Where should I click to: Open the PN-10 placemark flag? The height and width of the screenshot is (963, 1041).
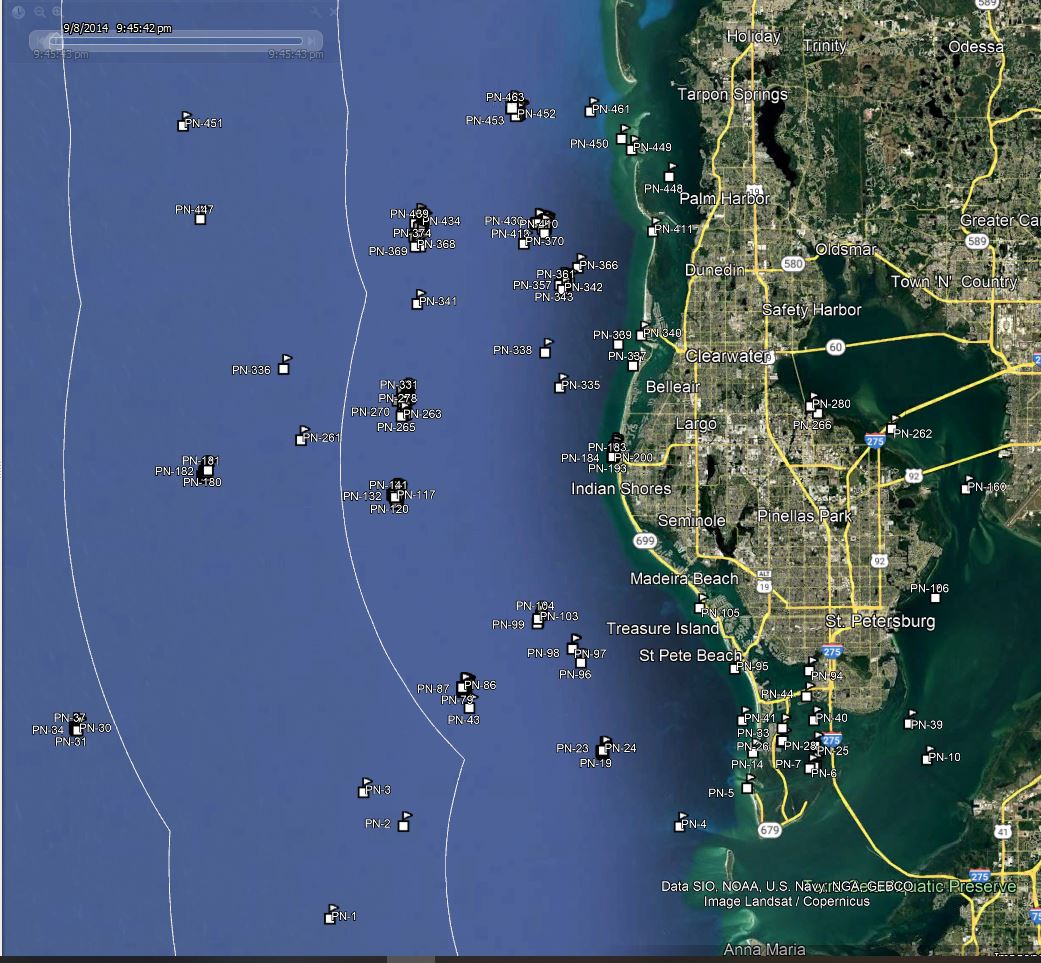[x=928, y=756]
